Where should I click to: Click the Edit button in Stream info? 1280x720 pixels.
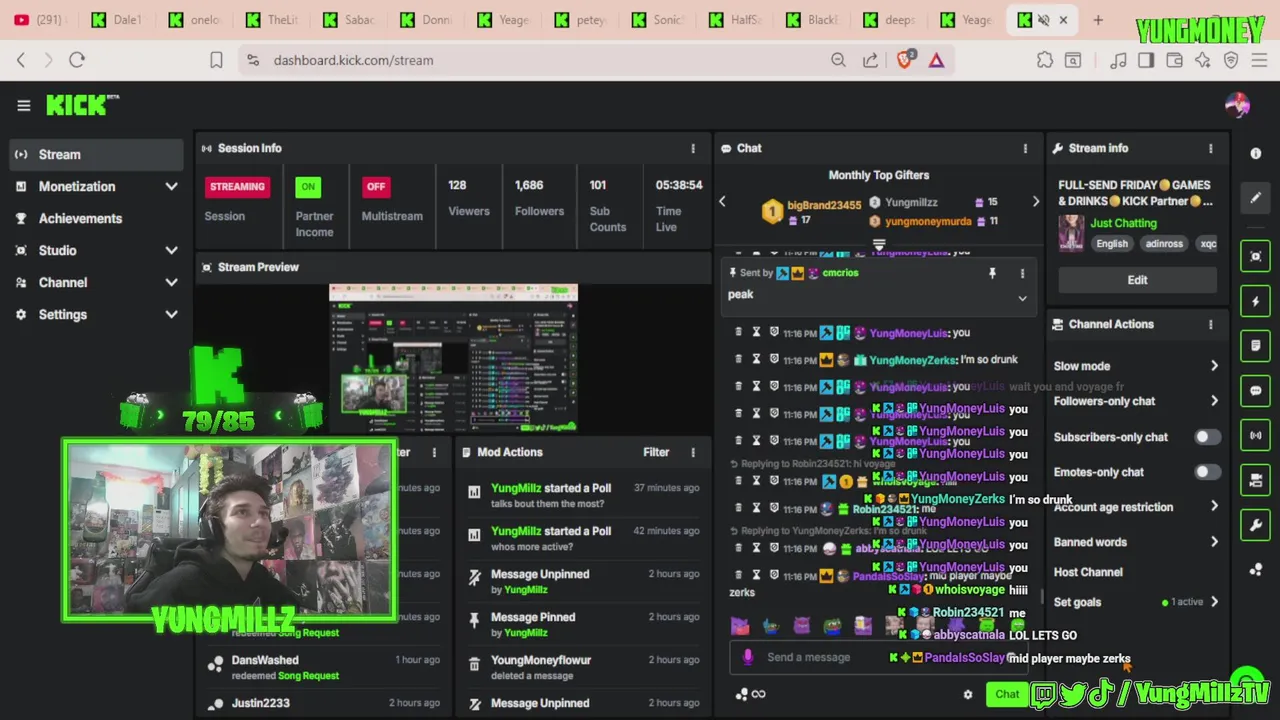point(1137,280)
